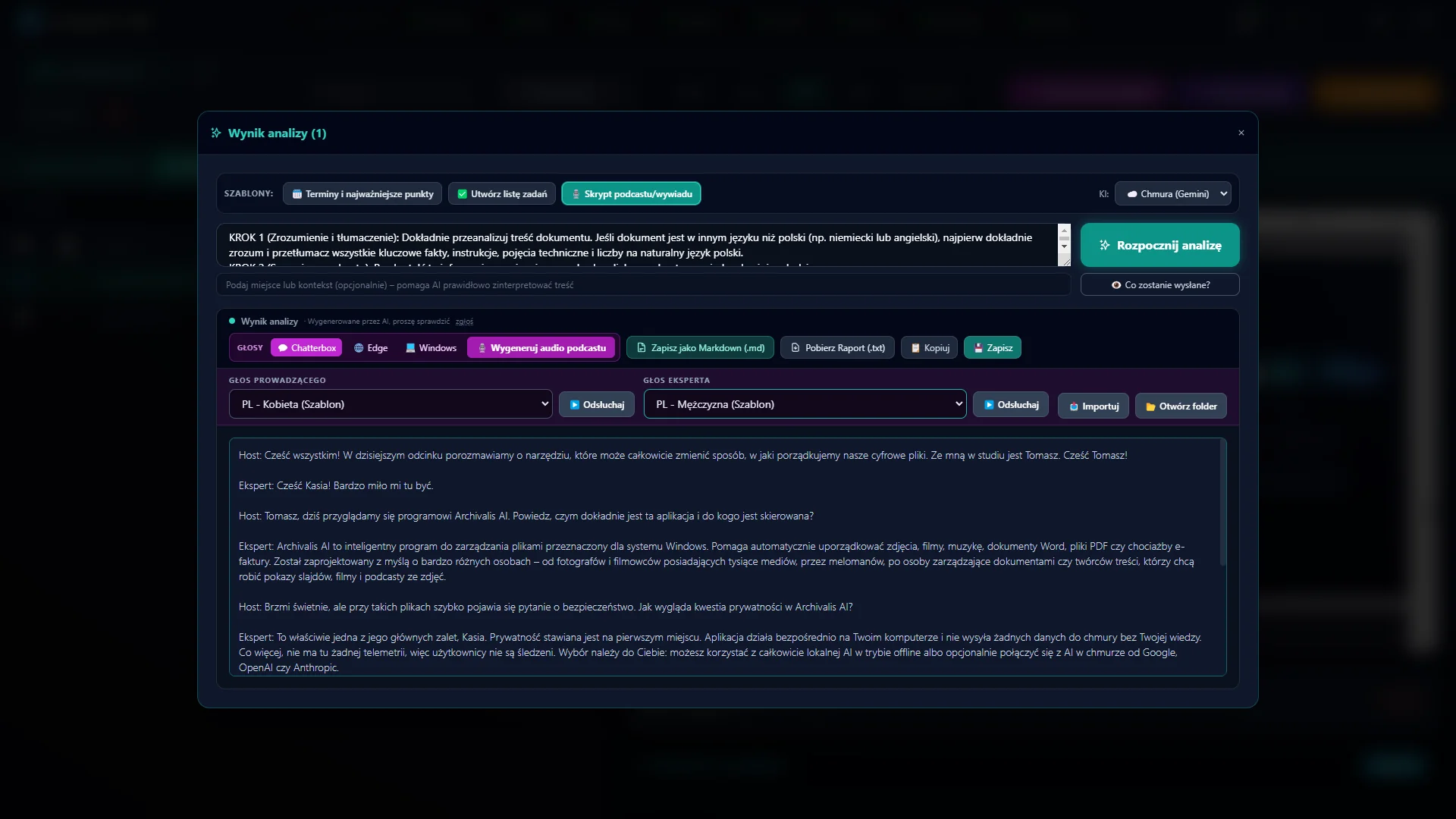The width and height of the screenshot is (1456, 819).
Task: Play host voice sample with Odsłuchaj
Action: (597, 405)
